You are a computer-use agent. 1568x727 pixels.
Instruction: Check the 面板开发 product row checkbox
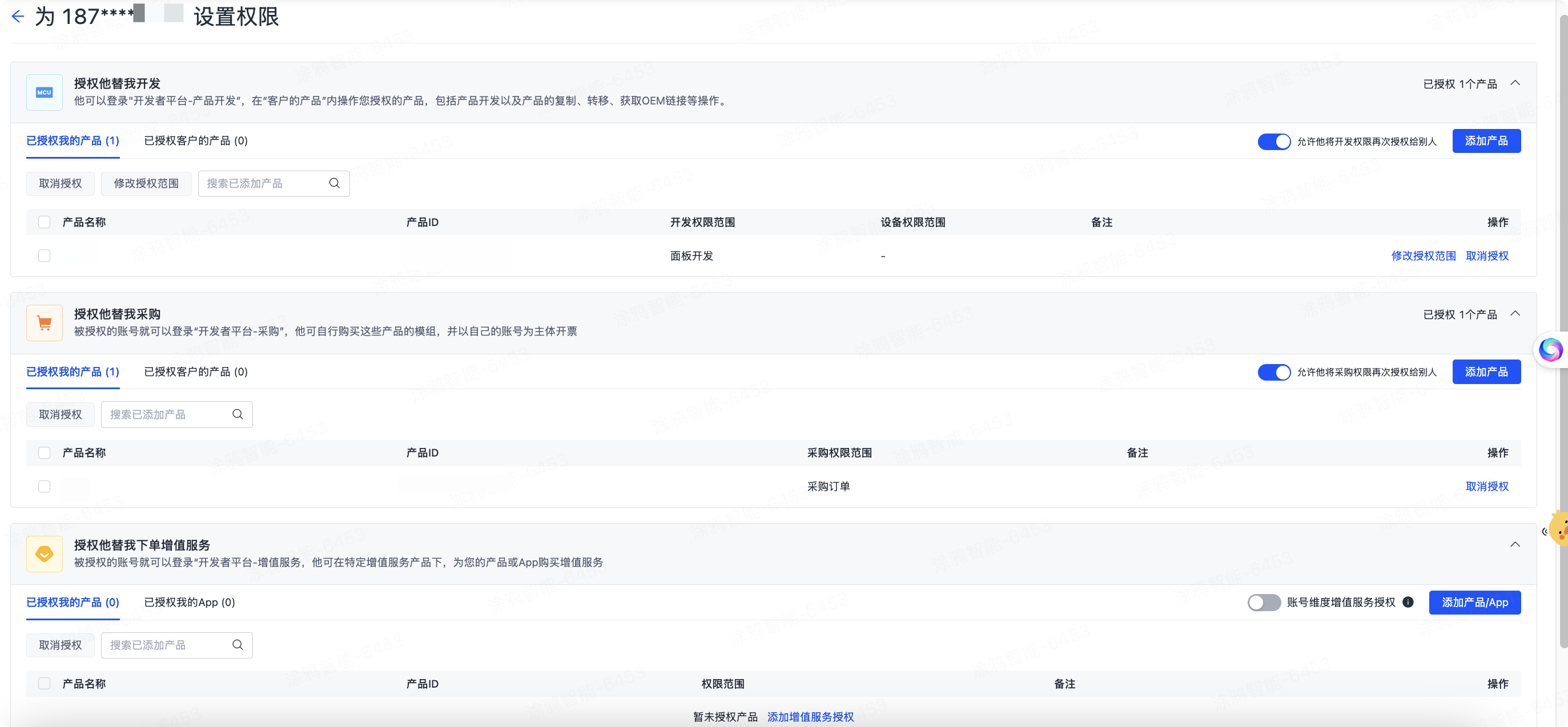tap(45, 256)
